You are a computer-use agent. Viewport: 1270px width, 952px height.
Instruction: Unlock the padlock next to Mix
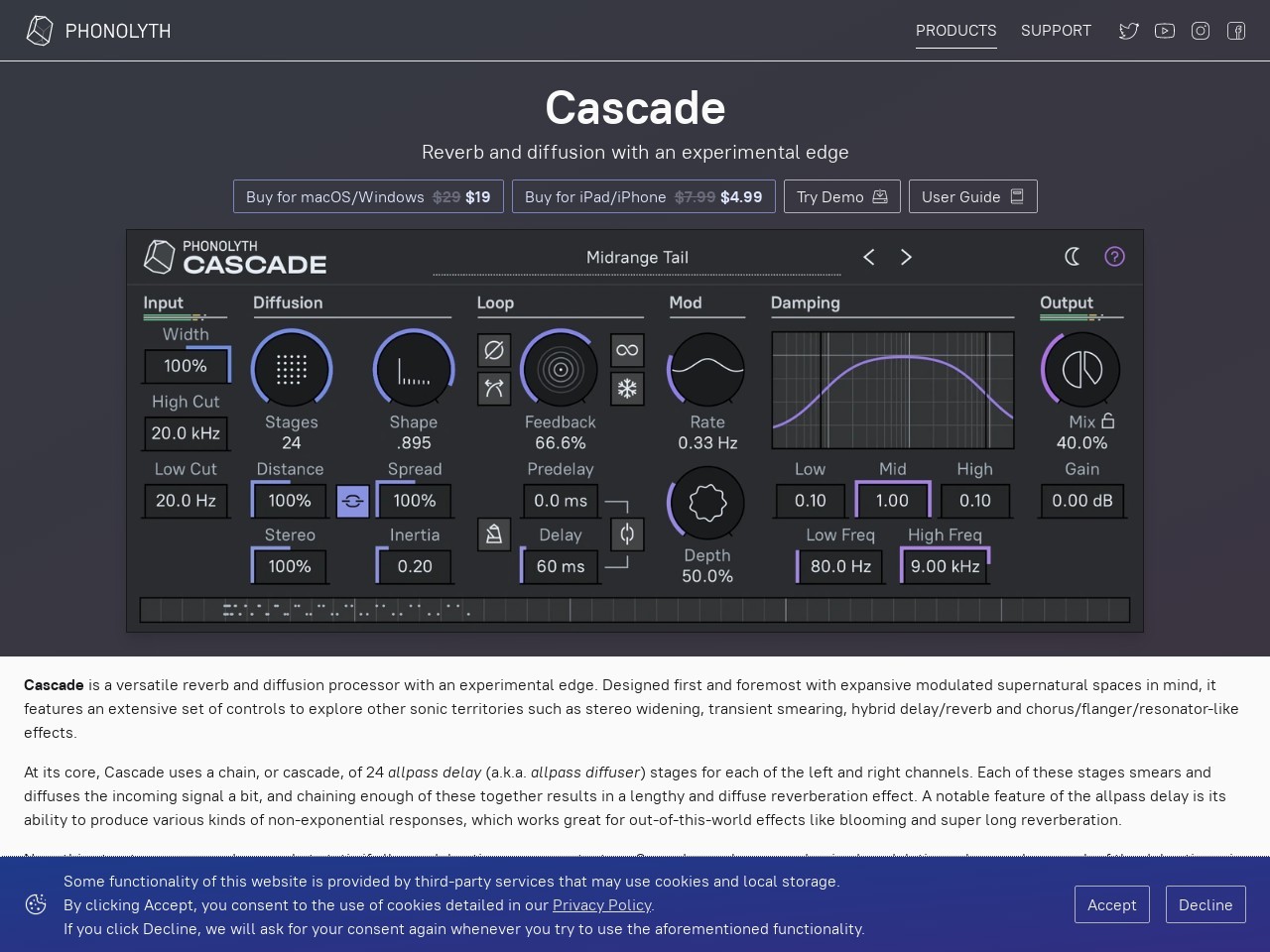tap(1108, 421)
